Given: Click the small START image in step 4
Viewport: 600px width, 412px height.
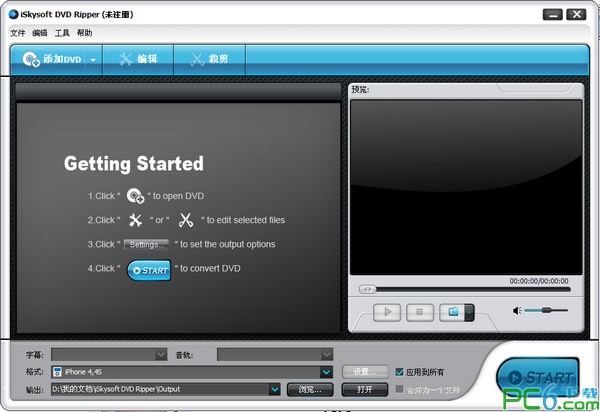Looking at the screenshot, I should (149, 270).
